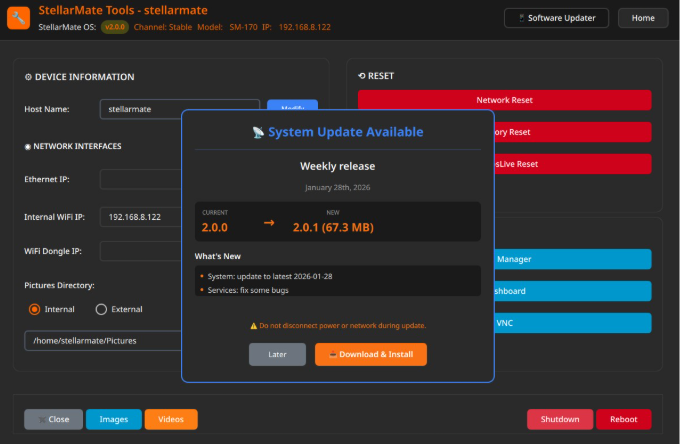This screenshot has width=681, height=444.
Task: Click the v2.0.0 version badge
Action: tap(113, 27)
